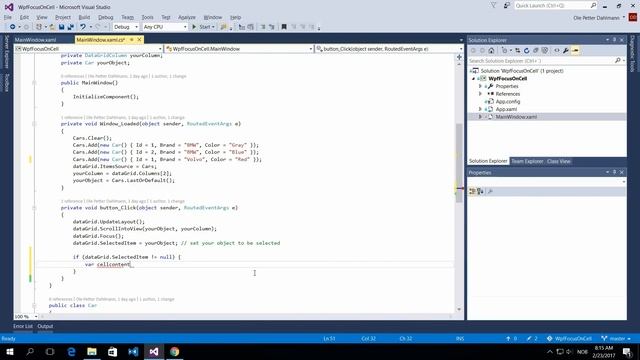Click Sync with Active Document icon
Screen dimensions: 640x360
click(518, 51)
